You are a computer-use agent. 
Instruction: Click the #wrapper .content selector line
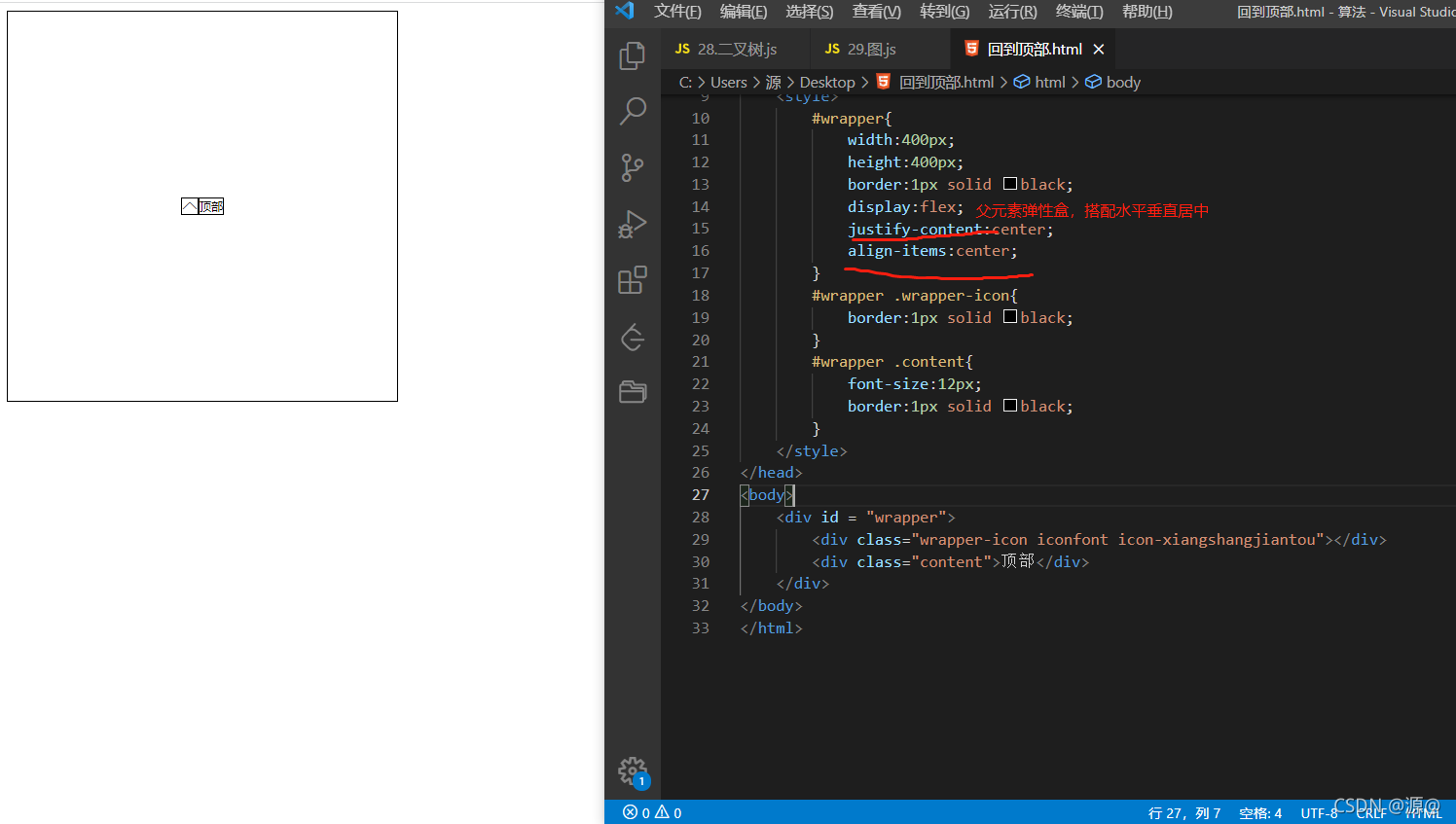point(892,362)
